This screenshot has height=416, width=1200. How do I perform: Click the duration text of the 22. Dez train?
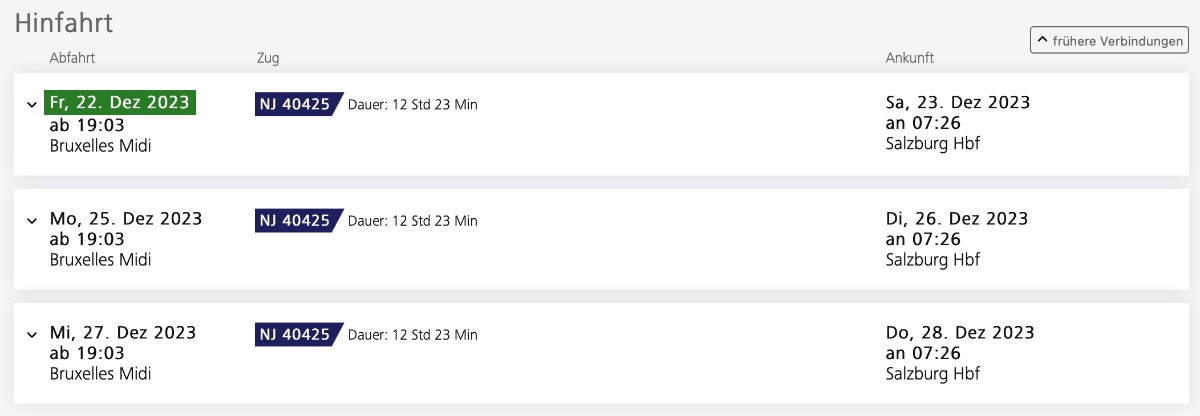(x=413, y=105)
